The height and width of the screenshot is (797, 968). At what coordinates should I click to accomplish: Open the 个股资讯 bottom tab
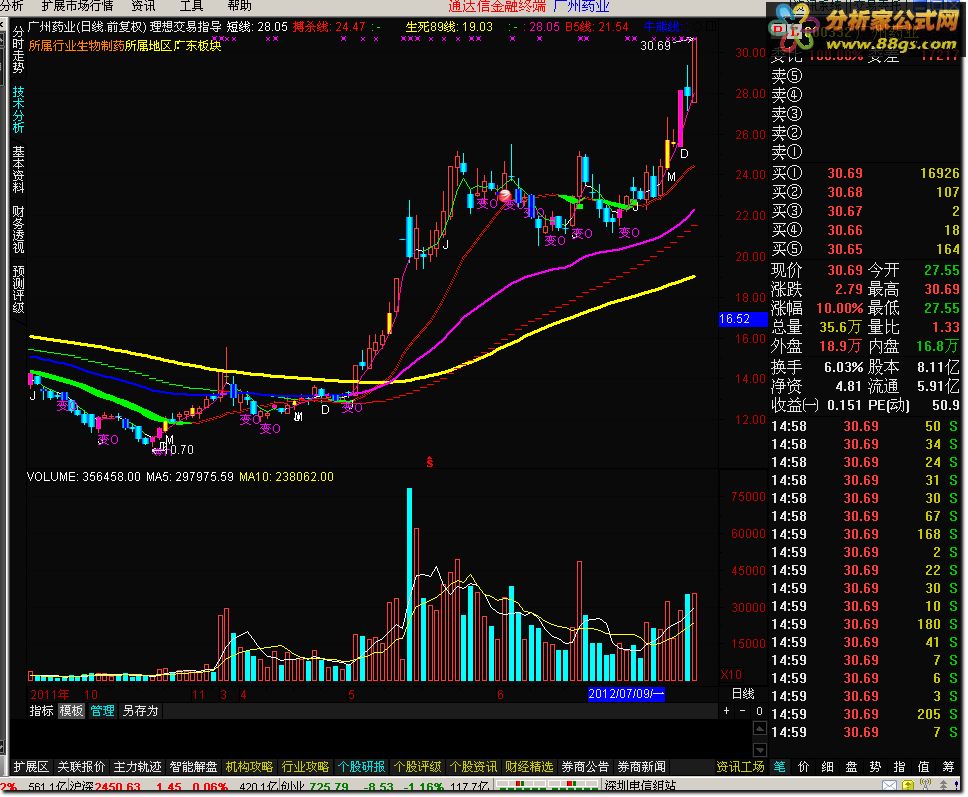pos(473,767)
